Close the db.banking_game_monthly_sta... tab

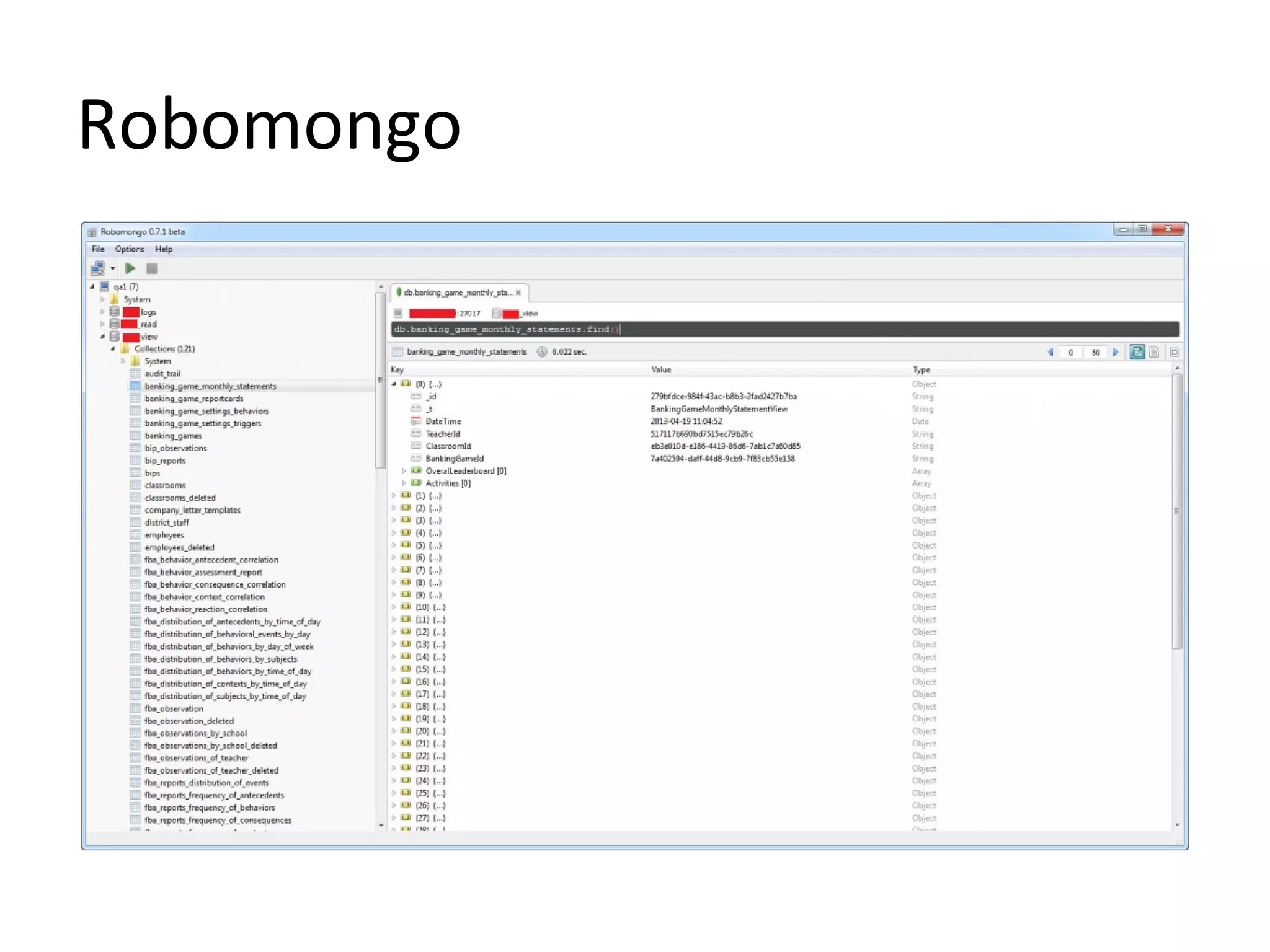click(x=518, y=293)
